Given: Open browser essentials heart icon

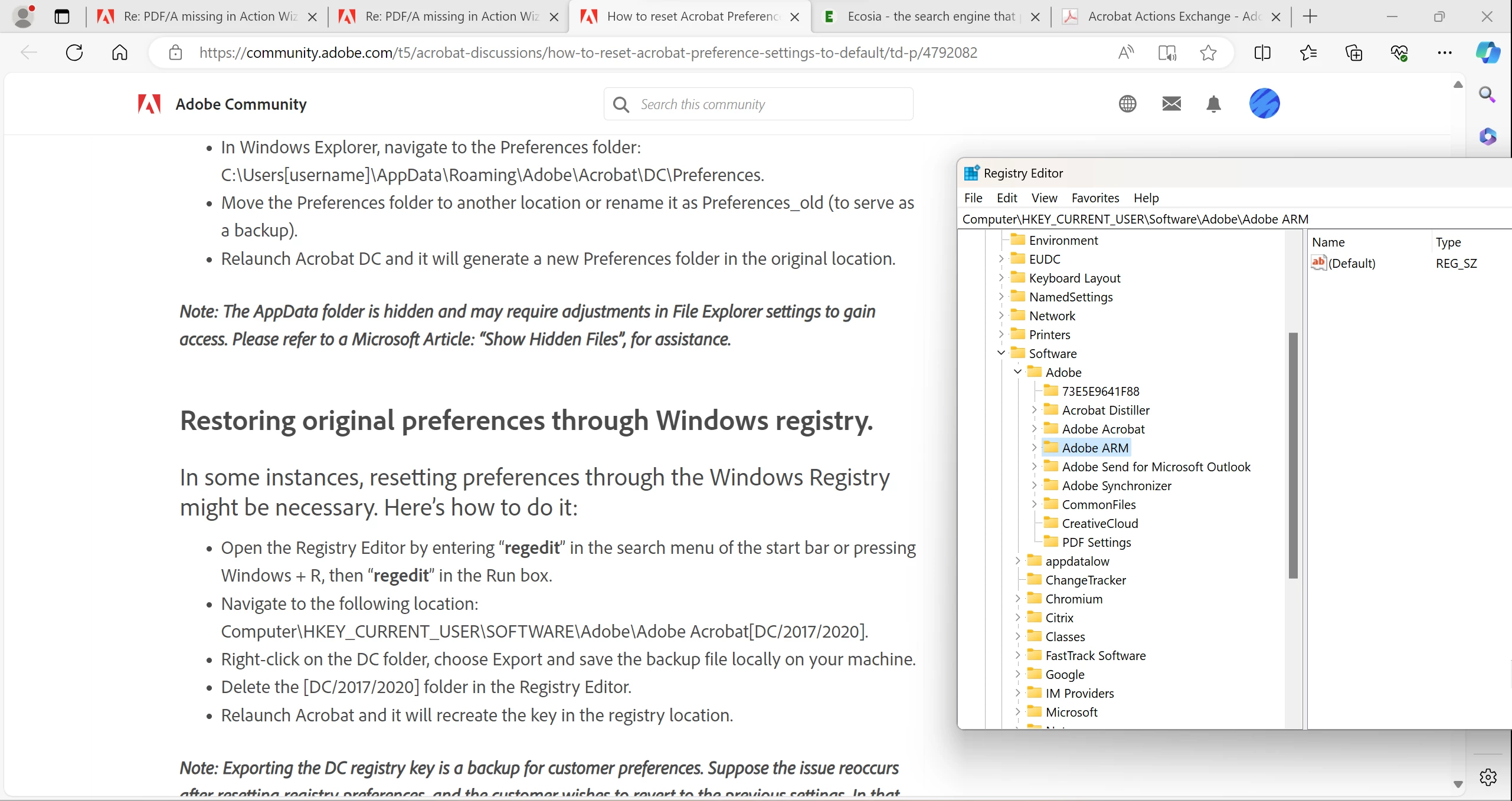Looking at the screenshot, I should 1399,52.
